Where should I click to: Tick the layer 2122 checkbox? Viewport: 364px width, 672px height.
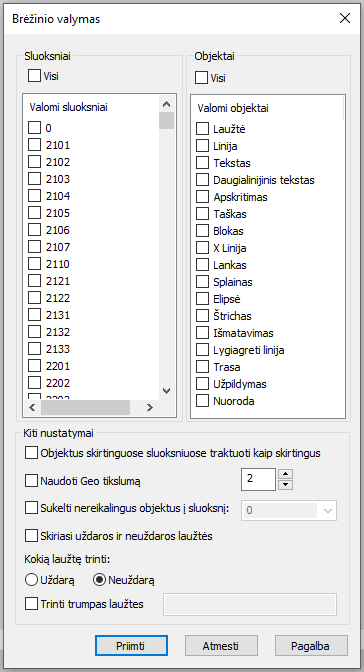(x=34, y=298)
